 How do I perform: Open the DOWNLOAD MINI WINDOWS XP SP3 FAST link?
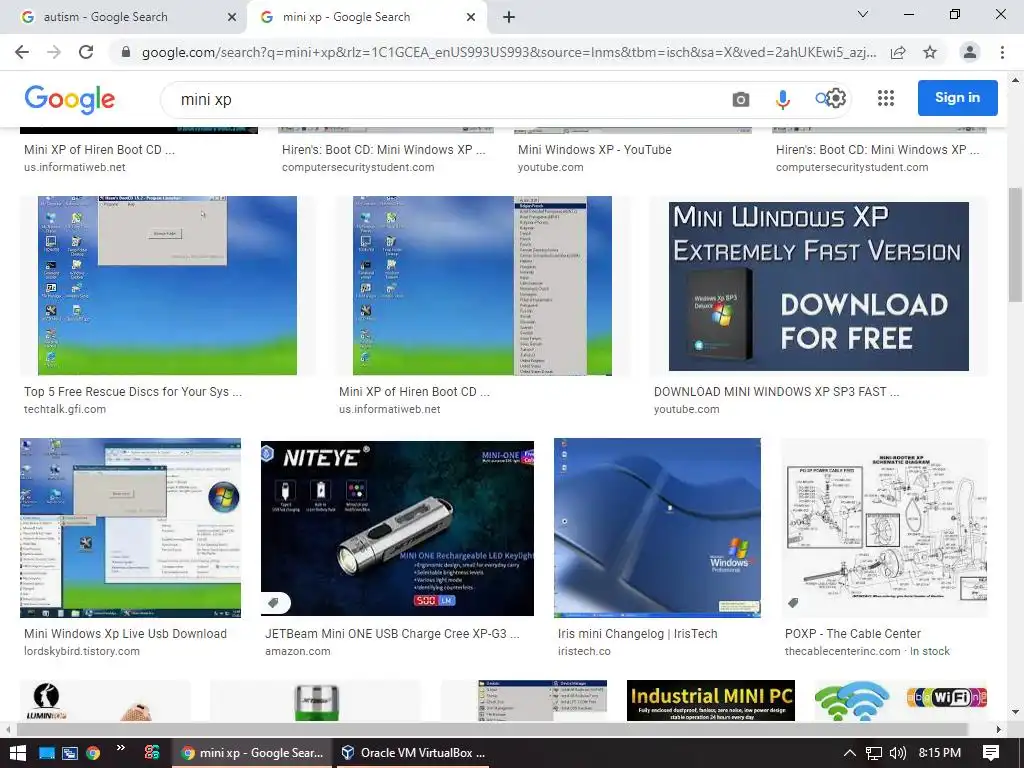pos(776,392)
